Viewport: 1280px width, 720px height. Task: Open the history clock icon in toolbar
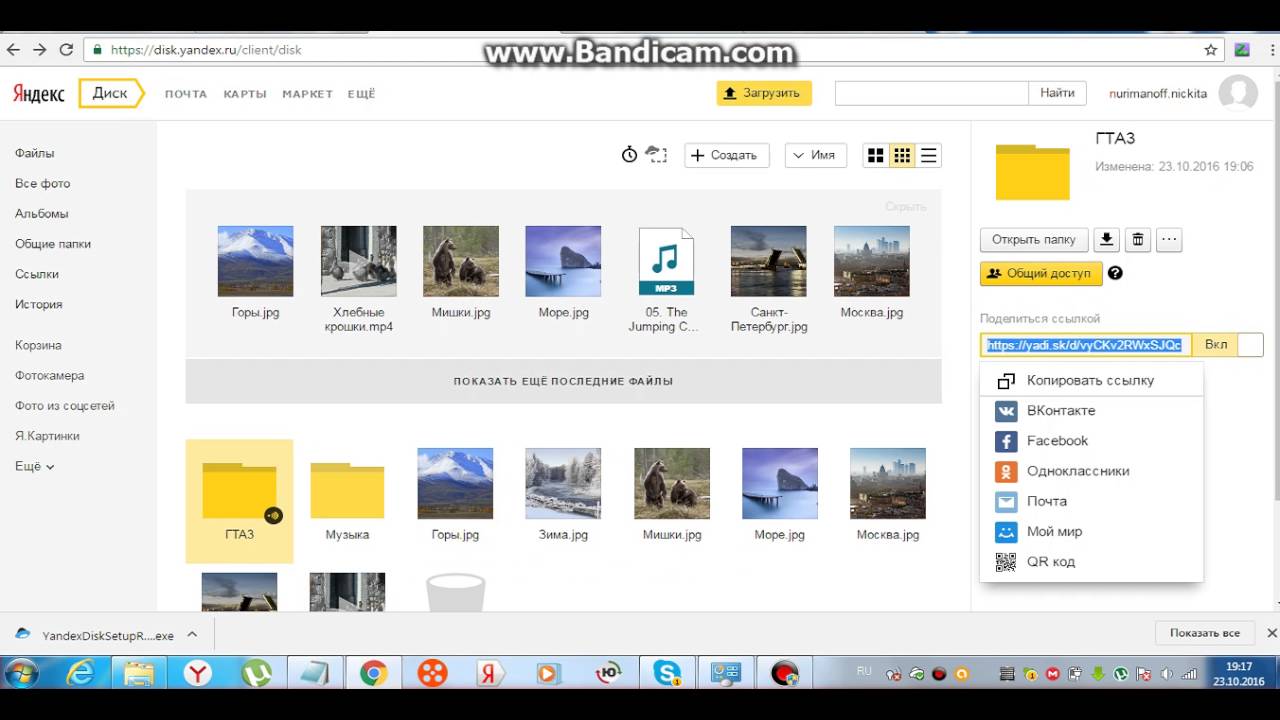click(629, 155)
